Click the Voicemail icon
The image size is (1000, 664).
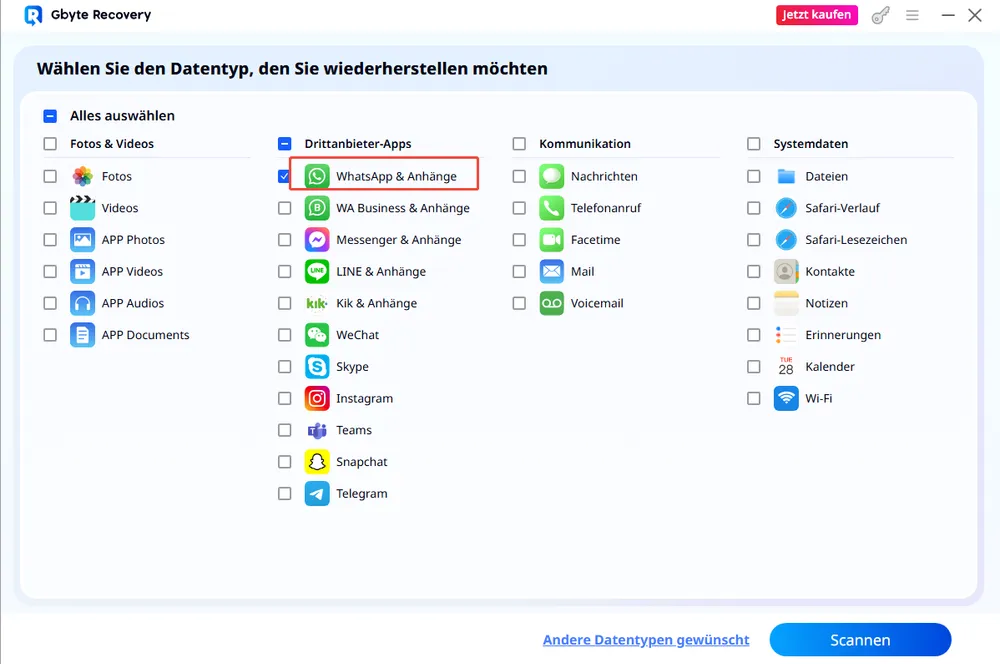[552, 303]
